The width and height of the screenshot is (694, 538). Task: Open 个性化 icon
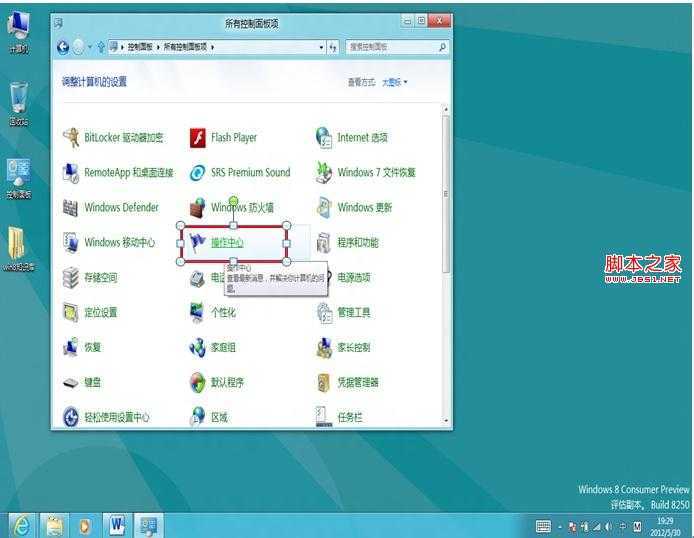coord(198,312)
